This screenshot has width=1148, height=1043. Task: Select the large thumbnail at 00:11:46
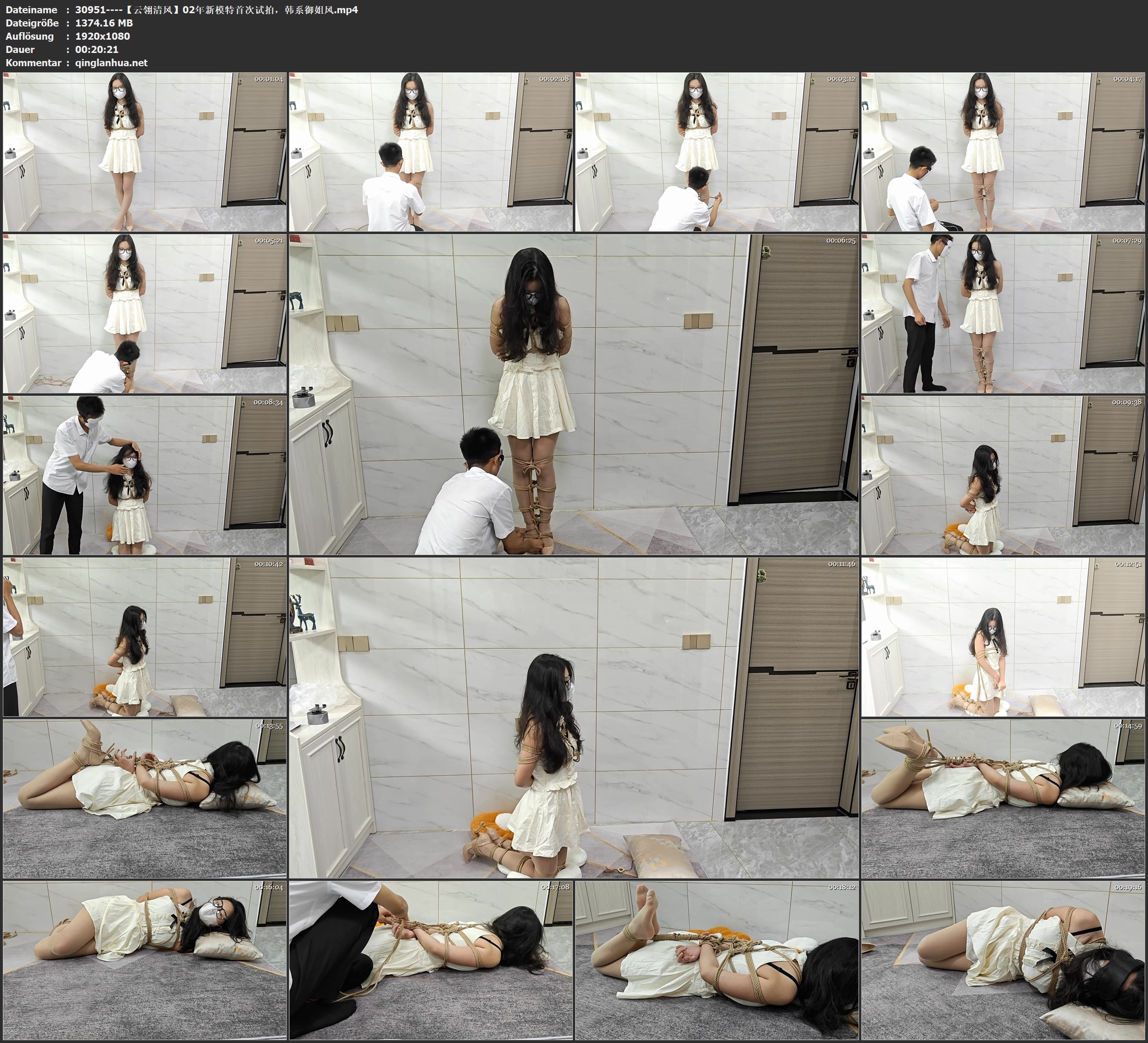(x=574, y=718)
